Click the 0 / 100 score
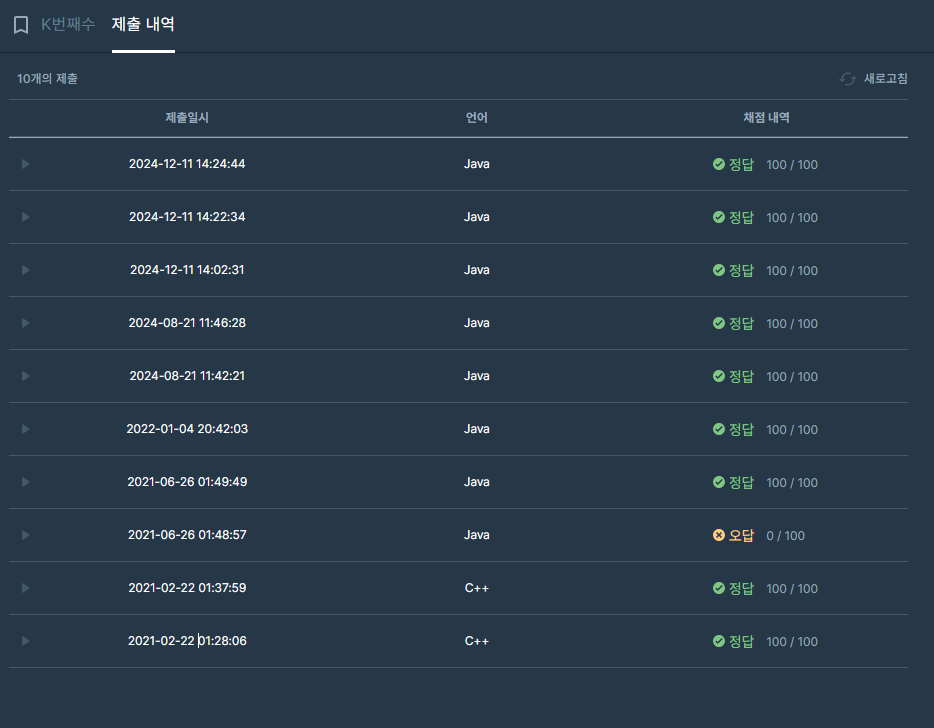The width and height of the screenshot is (934, 728). tap(785, 536)
